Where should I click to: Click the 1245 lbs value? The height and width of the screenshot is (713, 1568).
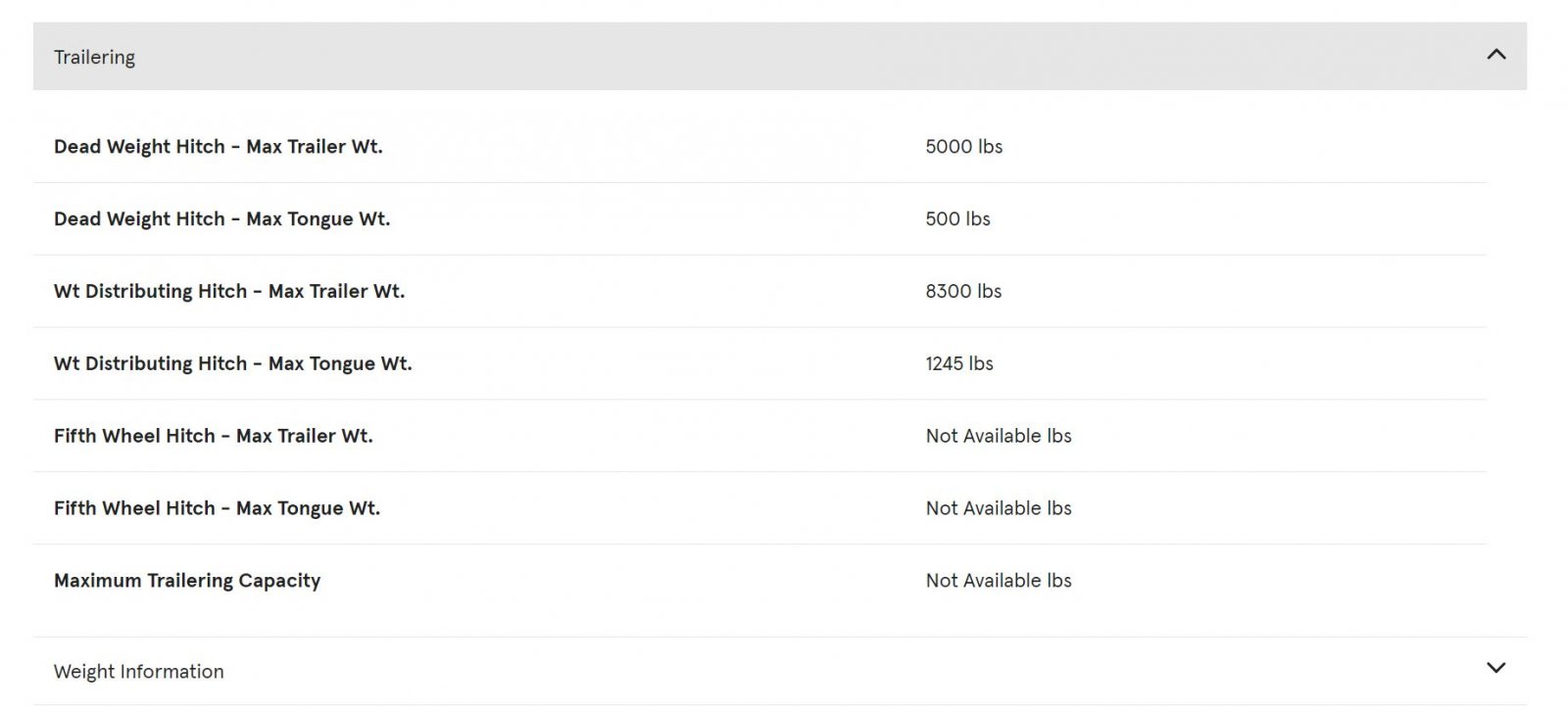pos(959,363)
